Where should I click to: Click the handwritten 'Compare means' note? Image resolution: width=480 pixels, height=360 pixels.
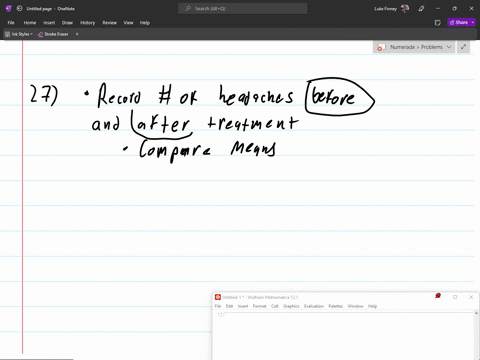pyautogui.click(x=207, y=150)
